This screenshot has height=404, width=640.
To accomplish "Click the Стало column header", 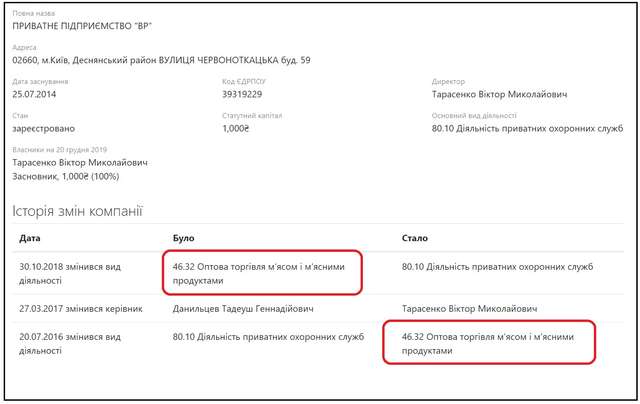I will click(x=414, y=239).
